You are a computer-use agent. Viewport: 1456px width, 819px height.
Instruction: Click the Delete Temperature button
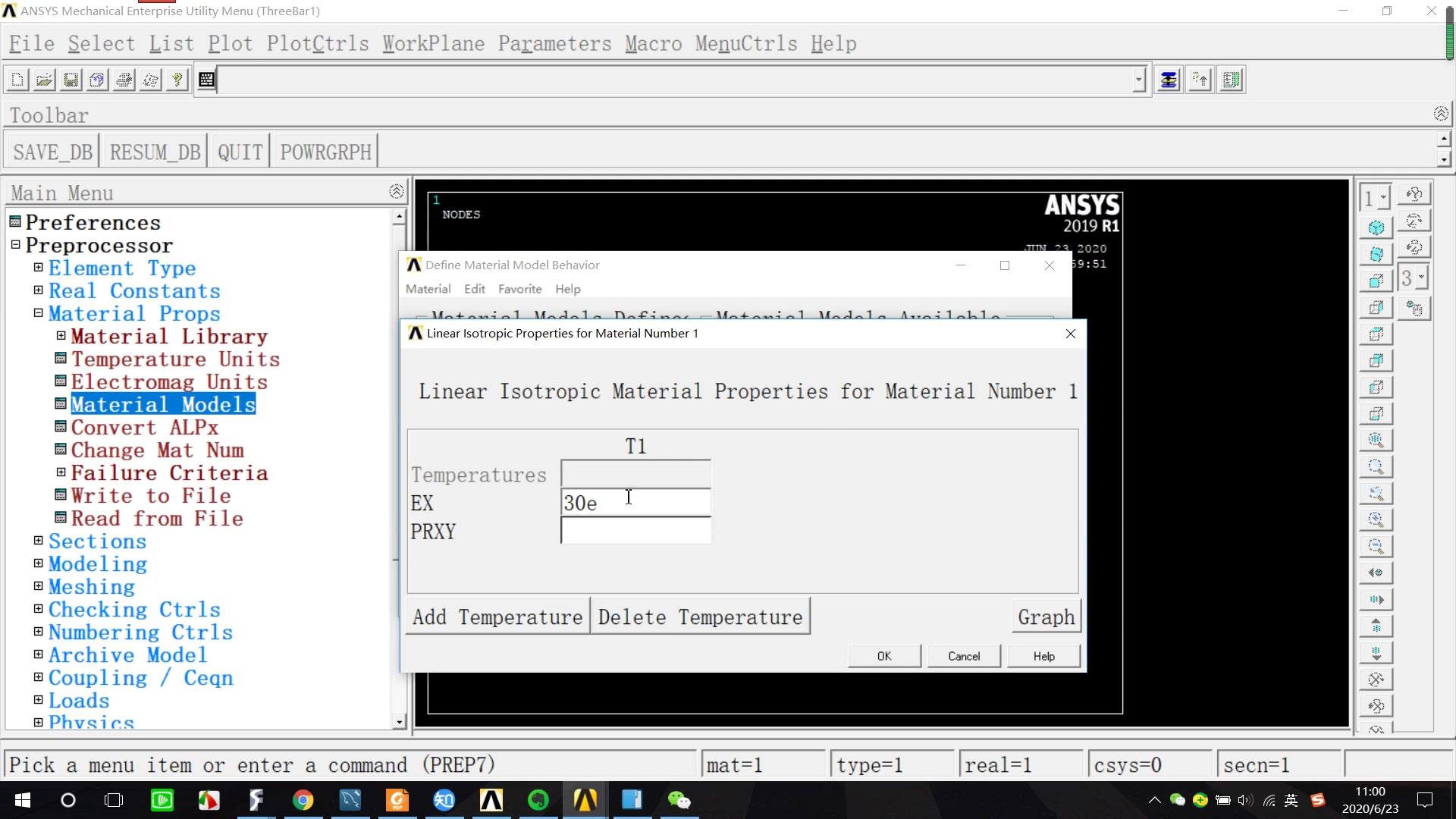(700, 617)
